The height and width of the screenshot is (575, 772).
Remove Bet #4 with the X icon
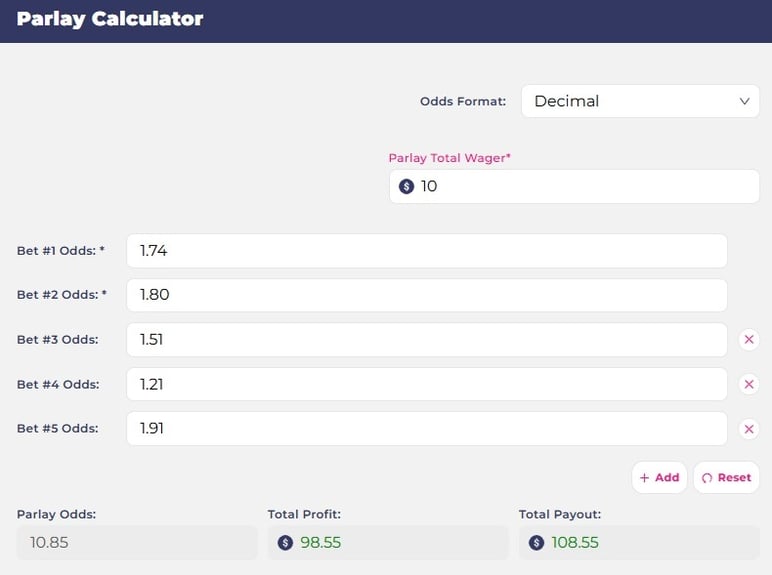[749, 384]
